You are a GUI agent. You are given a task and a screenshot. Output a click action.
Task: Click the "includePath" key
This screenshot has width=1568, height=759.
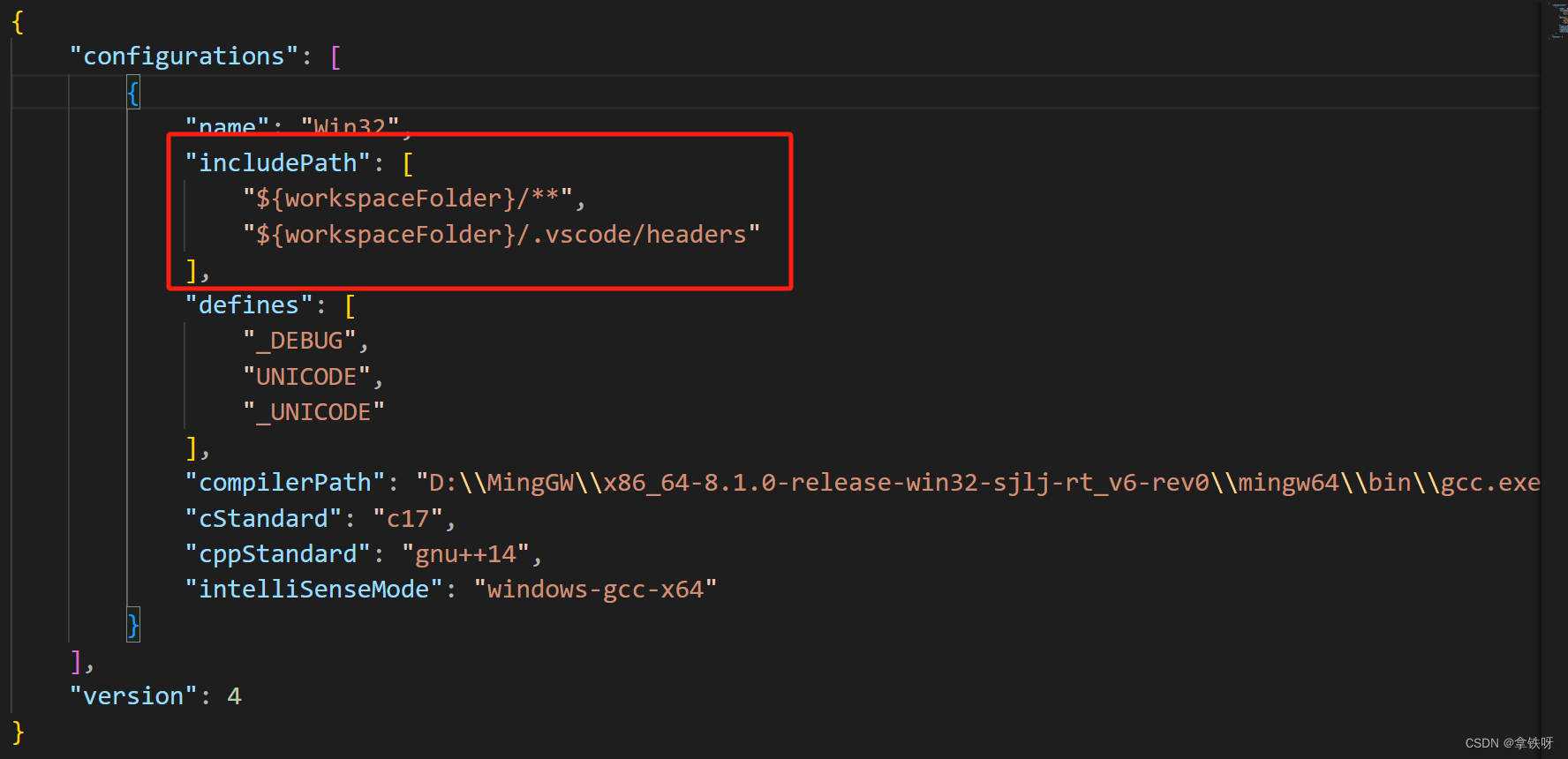(277, 163)
